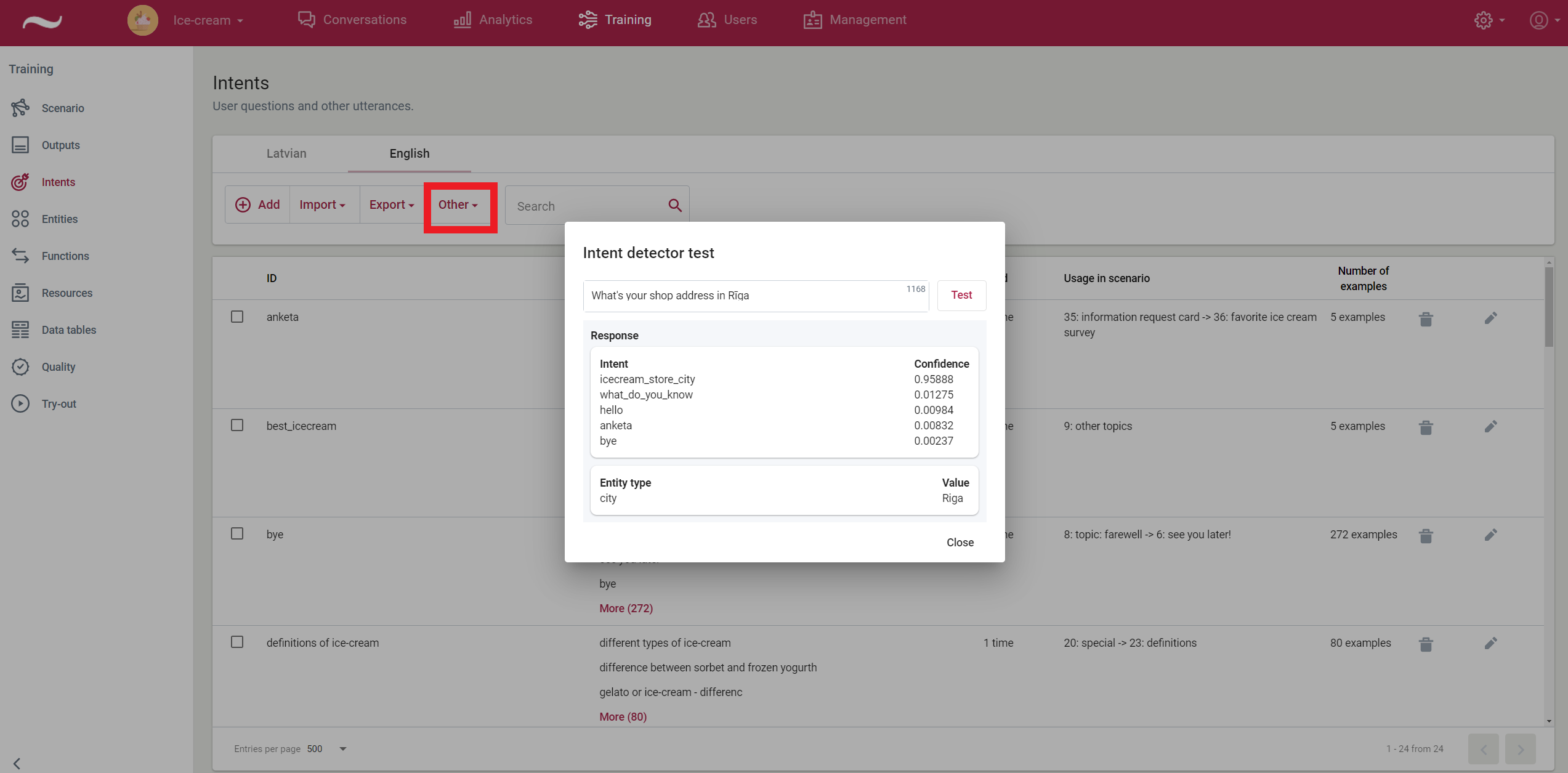Image resolution: width=1568 pixels, height=773 pixels.
Task: Open the Scenario section icon in sidebar
Action: point(20,108)
